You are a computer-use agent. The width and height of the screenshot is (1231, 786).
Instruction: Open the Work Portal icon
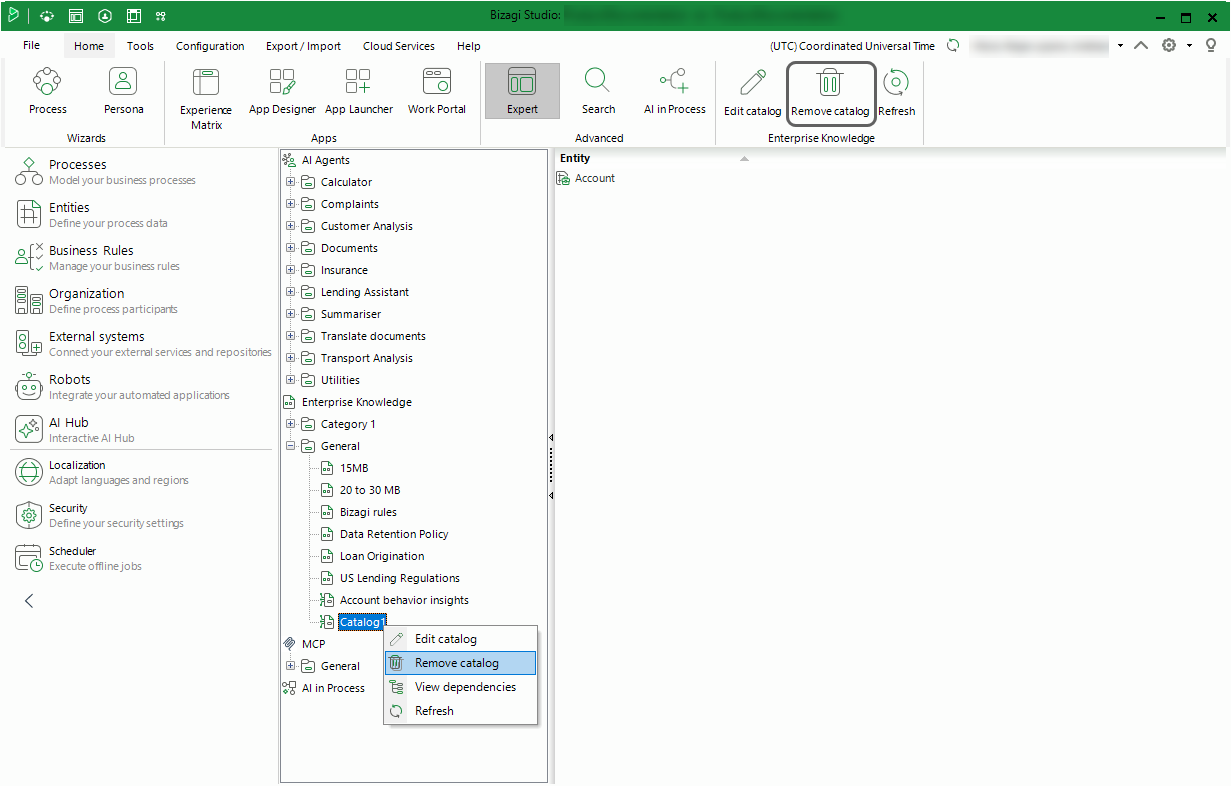437,91
